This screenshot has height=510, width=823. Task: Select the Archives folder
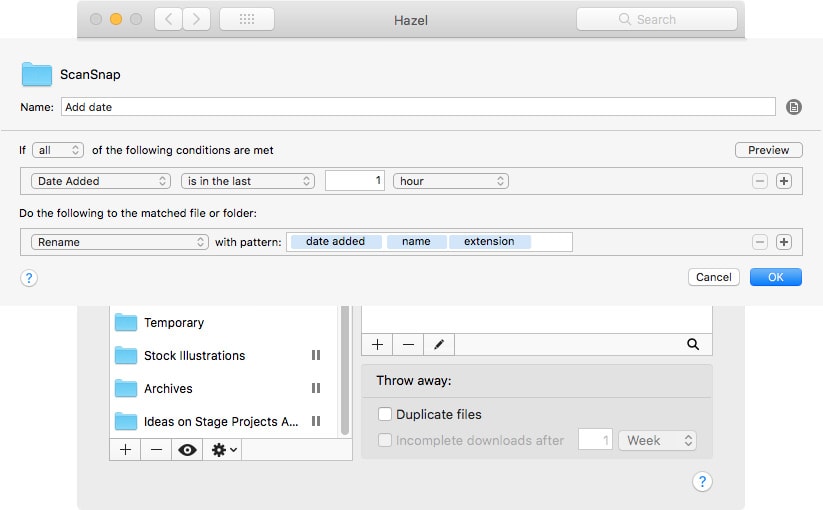pyautogui.click(x=225, y=389)
